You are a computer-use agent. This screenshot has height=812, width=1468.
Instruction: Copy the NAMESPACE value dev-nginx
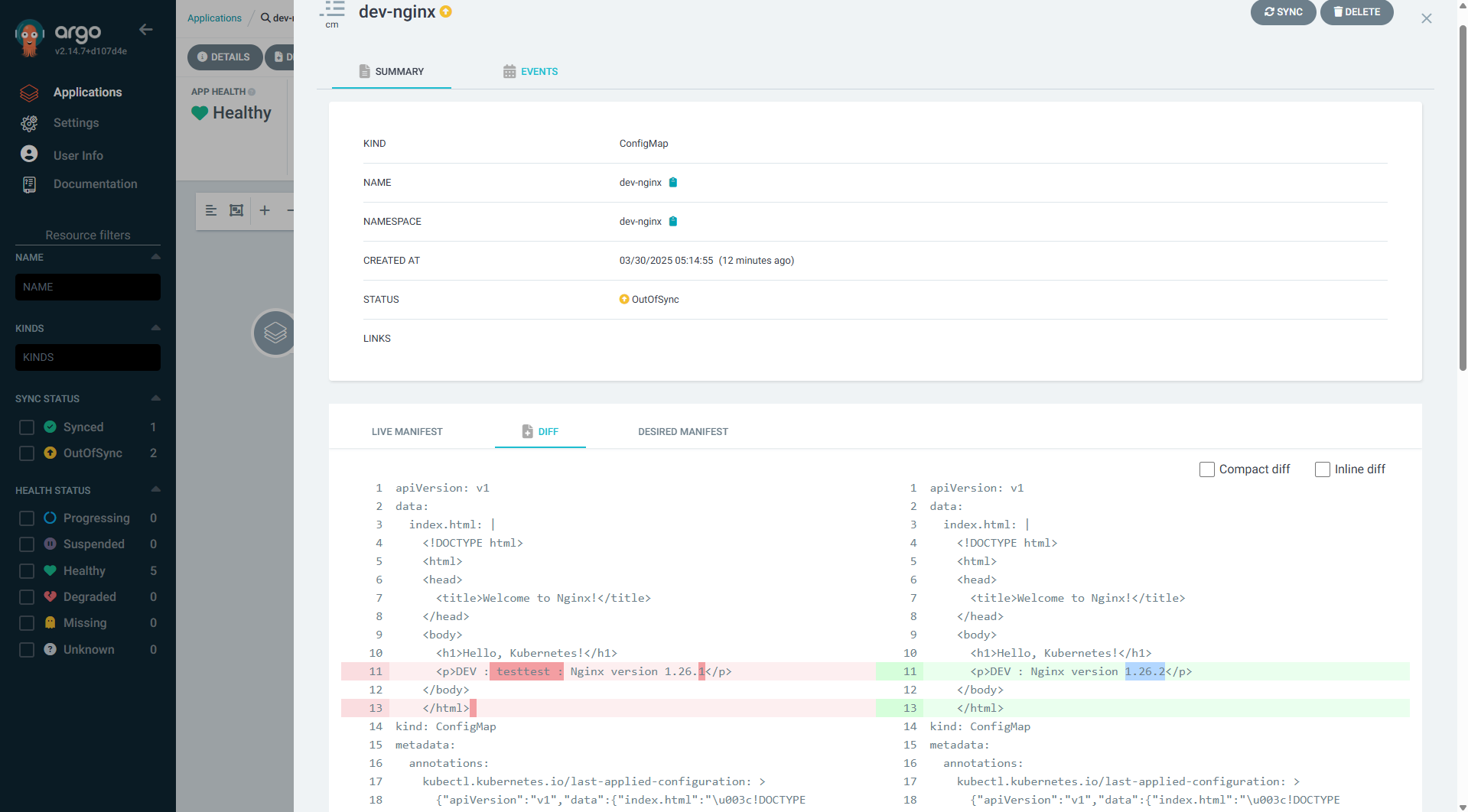click(x=673, y=222)
